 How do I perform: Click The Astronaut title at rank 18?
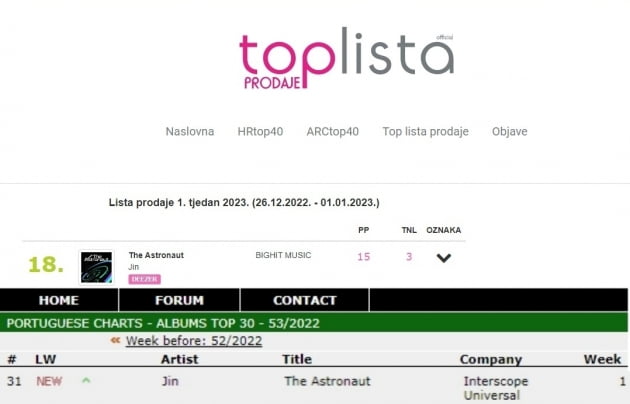tap(156, 255)
